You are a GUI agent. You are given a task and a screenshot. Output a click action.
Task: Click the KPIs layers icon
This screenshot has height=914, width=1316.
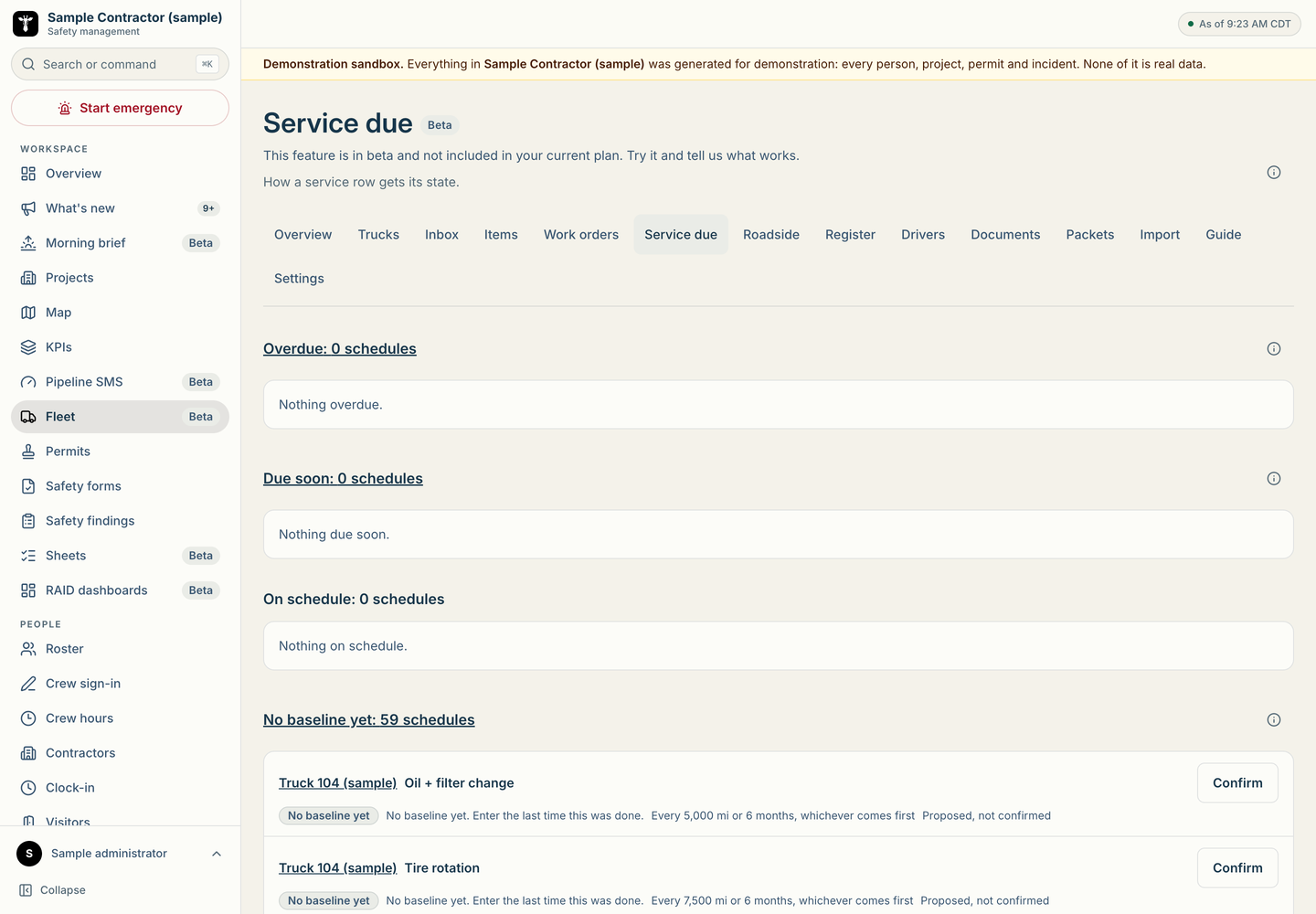[x=28, y=347]
